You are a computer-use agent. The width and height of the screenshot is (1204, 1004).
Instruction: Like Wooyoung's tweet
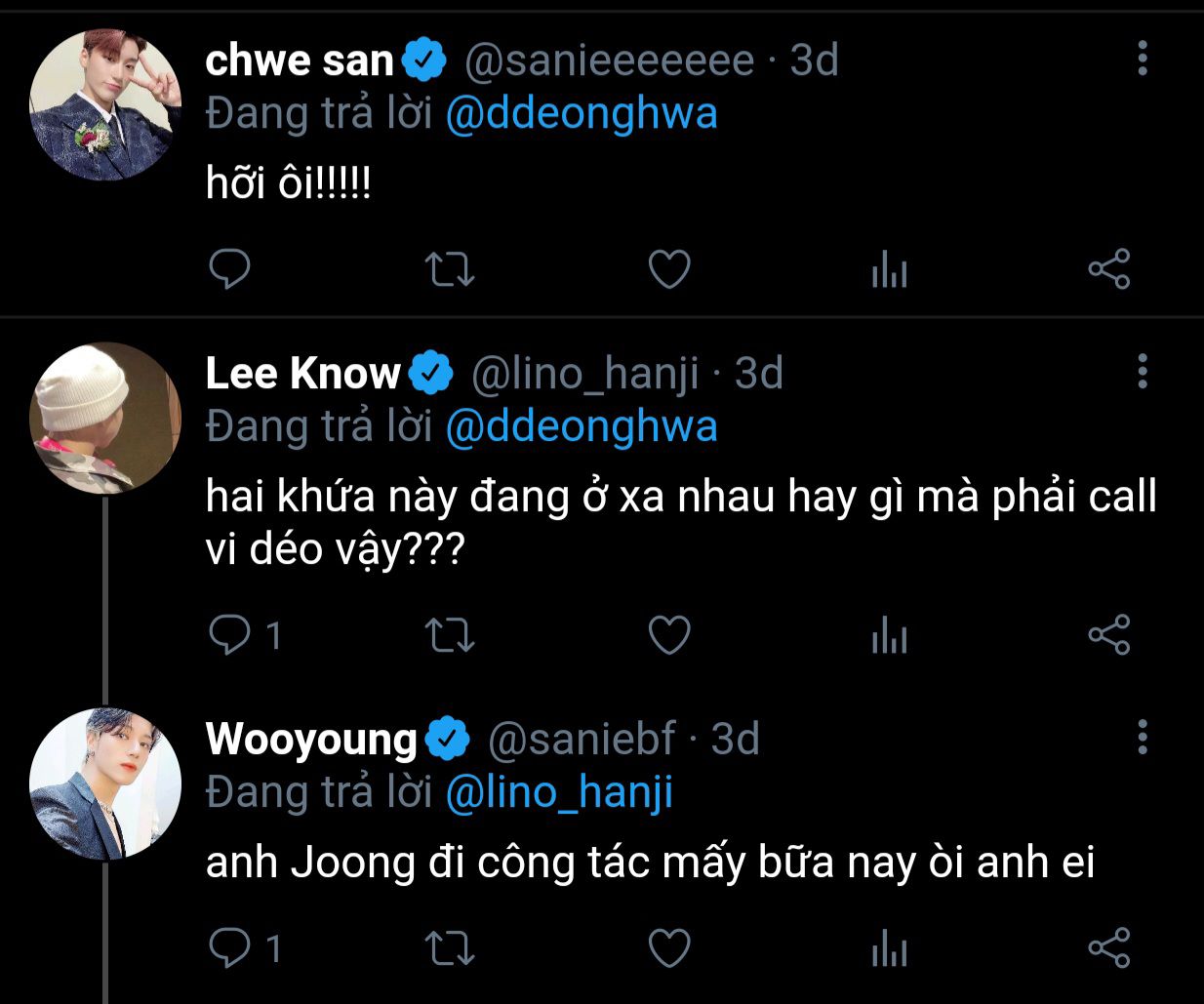coord(669,947)
